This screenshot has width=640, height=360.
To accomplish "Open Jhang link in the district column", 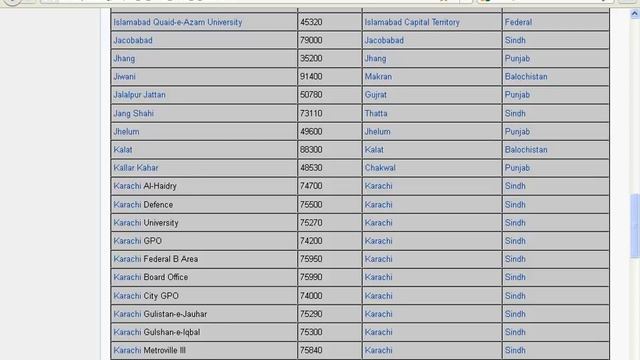I will click(375, 58).
